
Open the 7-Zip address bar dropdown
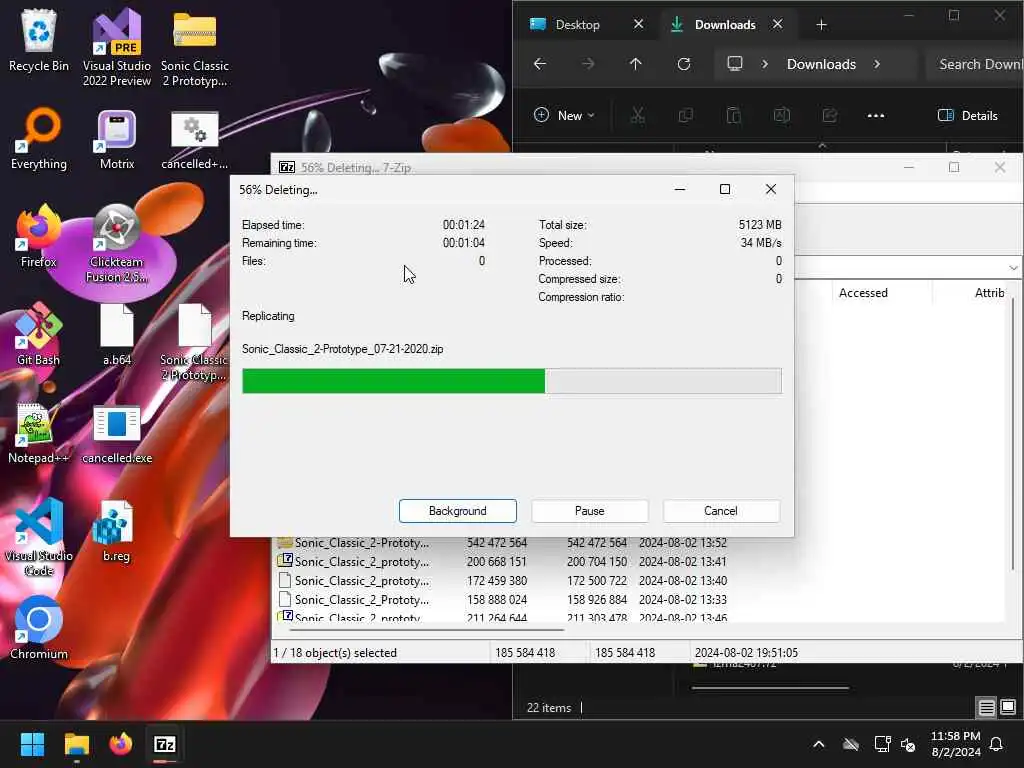[x=1012, y=268]
